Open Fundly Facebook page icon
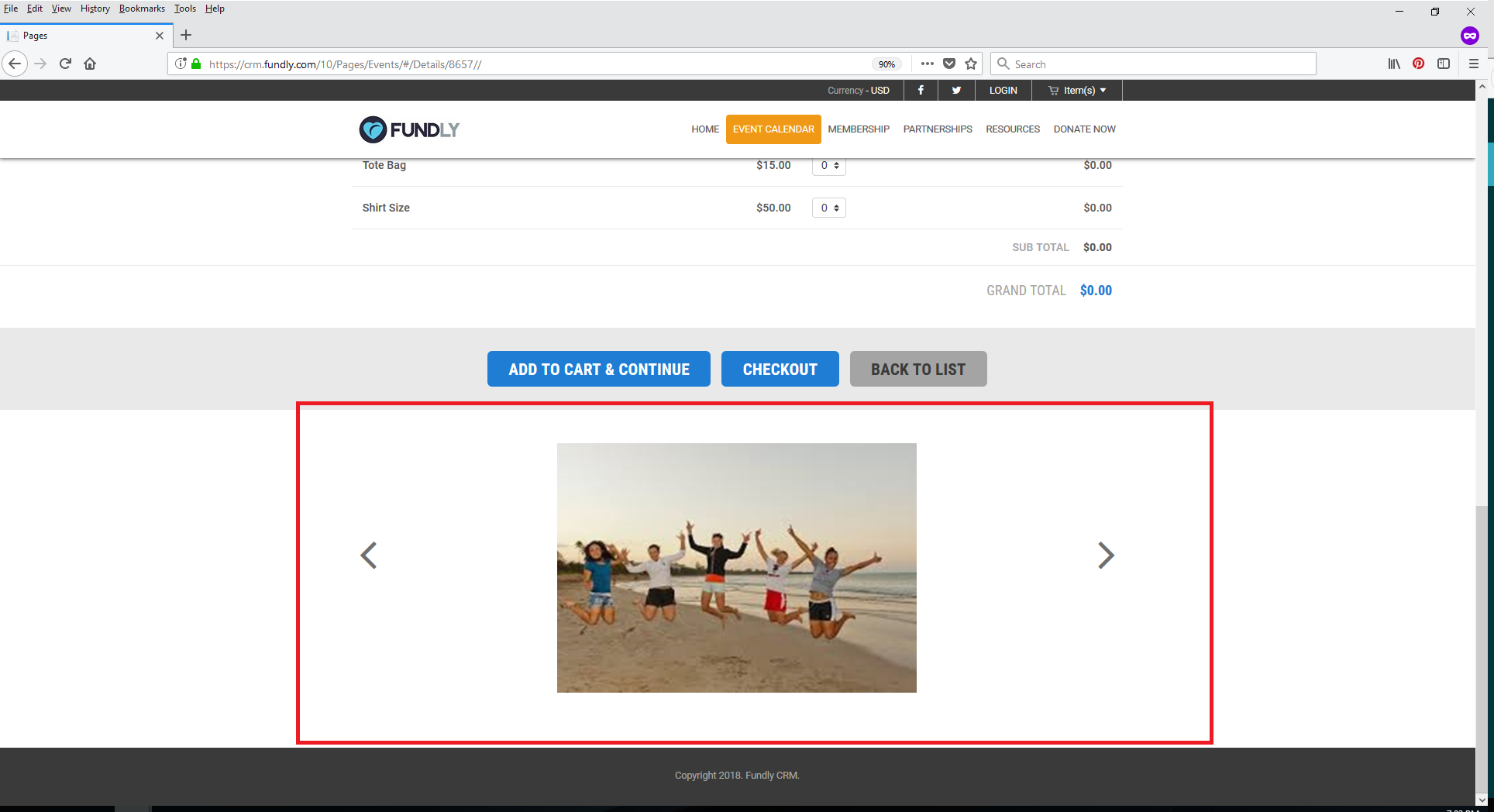Image resolution: width=1494 pixels, height=812 pixels. pos(921,90)
